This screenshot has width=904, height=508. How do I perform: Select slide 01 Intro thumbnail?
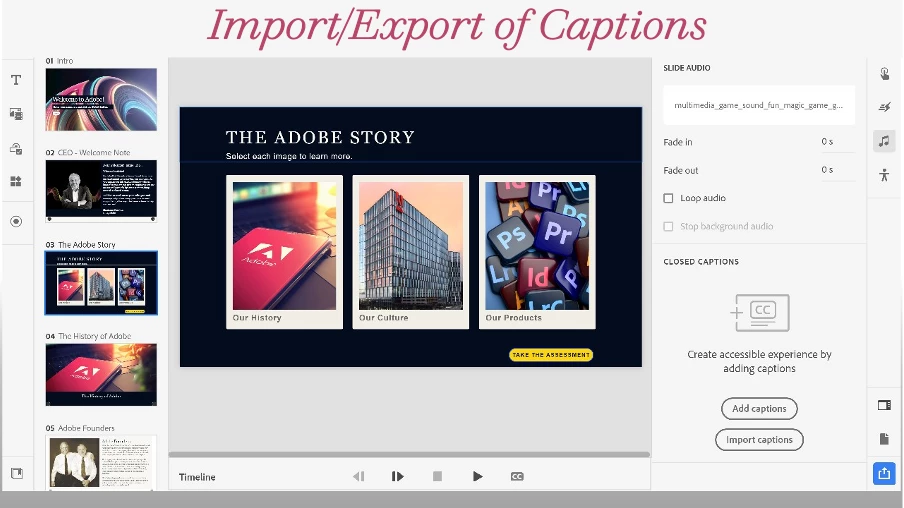tap(101, 99)
